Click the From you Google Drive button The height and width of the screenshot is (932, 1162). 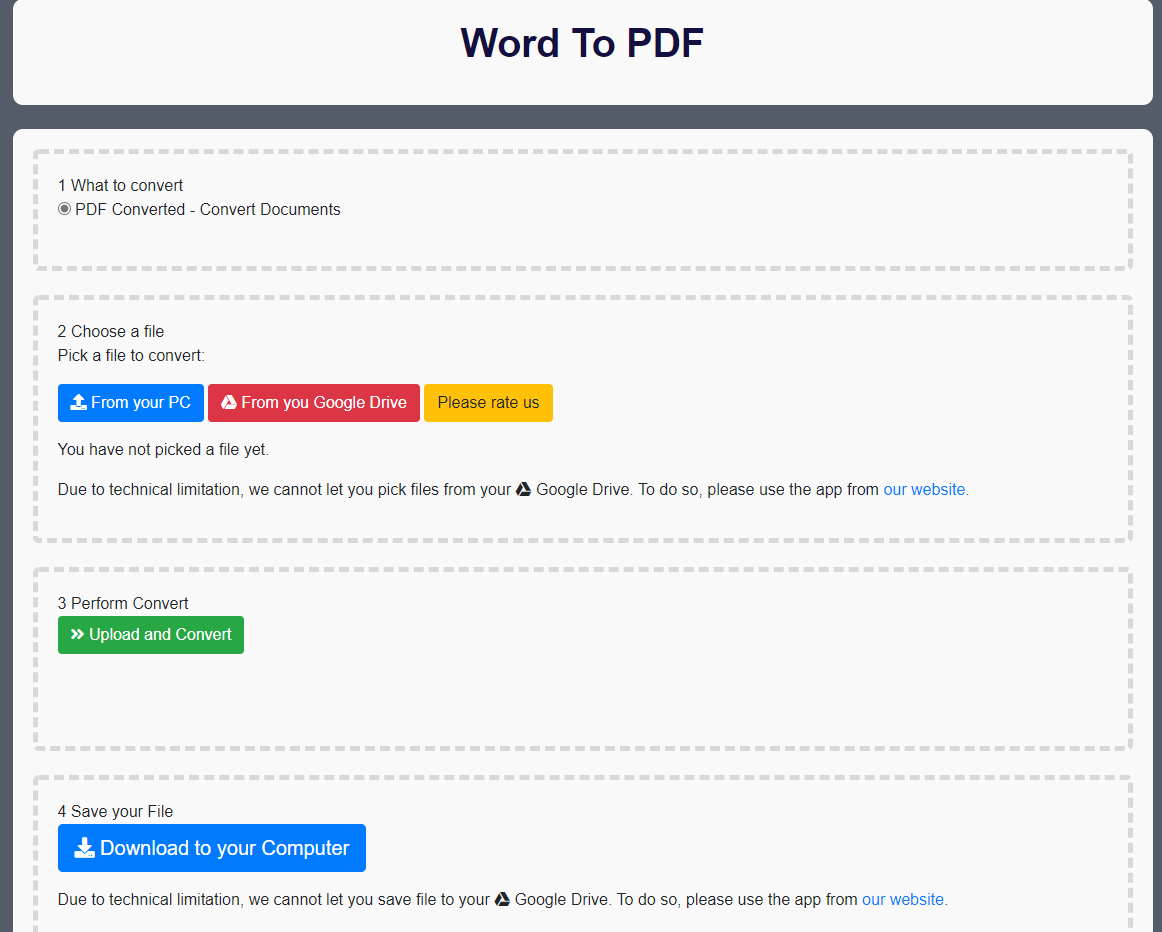tap(313, 403)
